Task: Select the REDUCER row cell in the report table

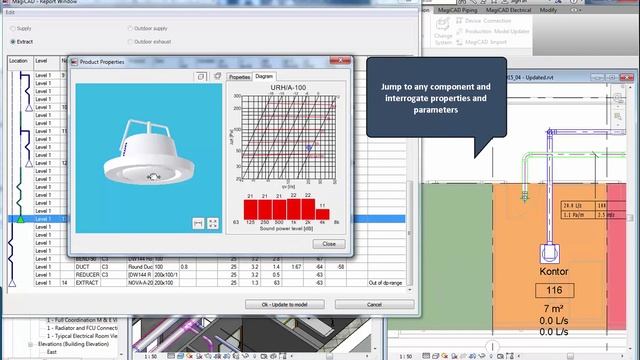Action: [x=87, y=275]
